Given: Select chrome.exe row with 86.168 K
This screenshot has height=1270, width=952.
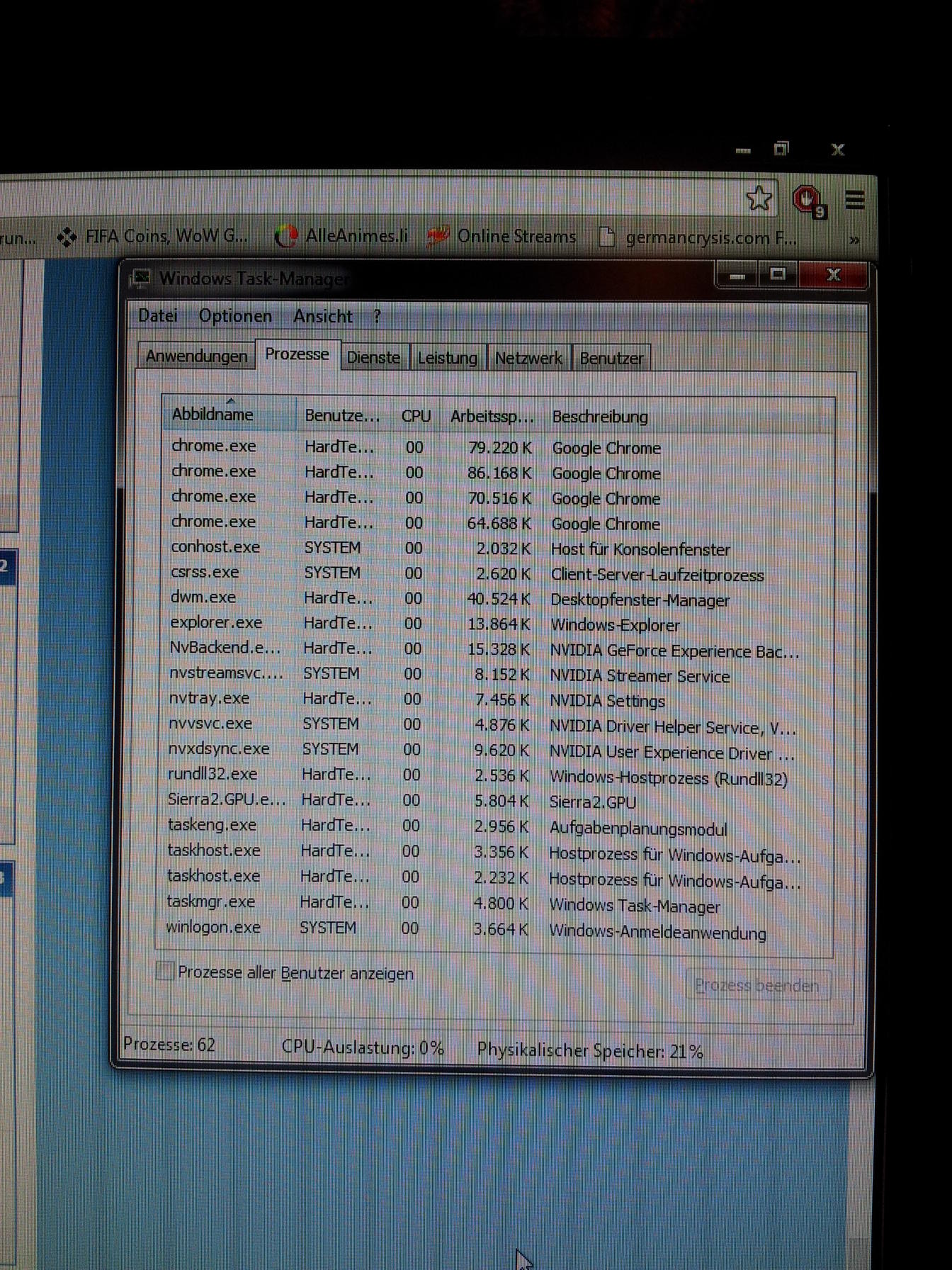Looking at the screenshot, I should pyautogui.click(x=496, y=473).
